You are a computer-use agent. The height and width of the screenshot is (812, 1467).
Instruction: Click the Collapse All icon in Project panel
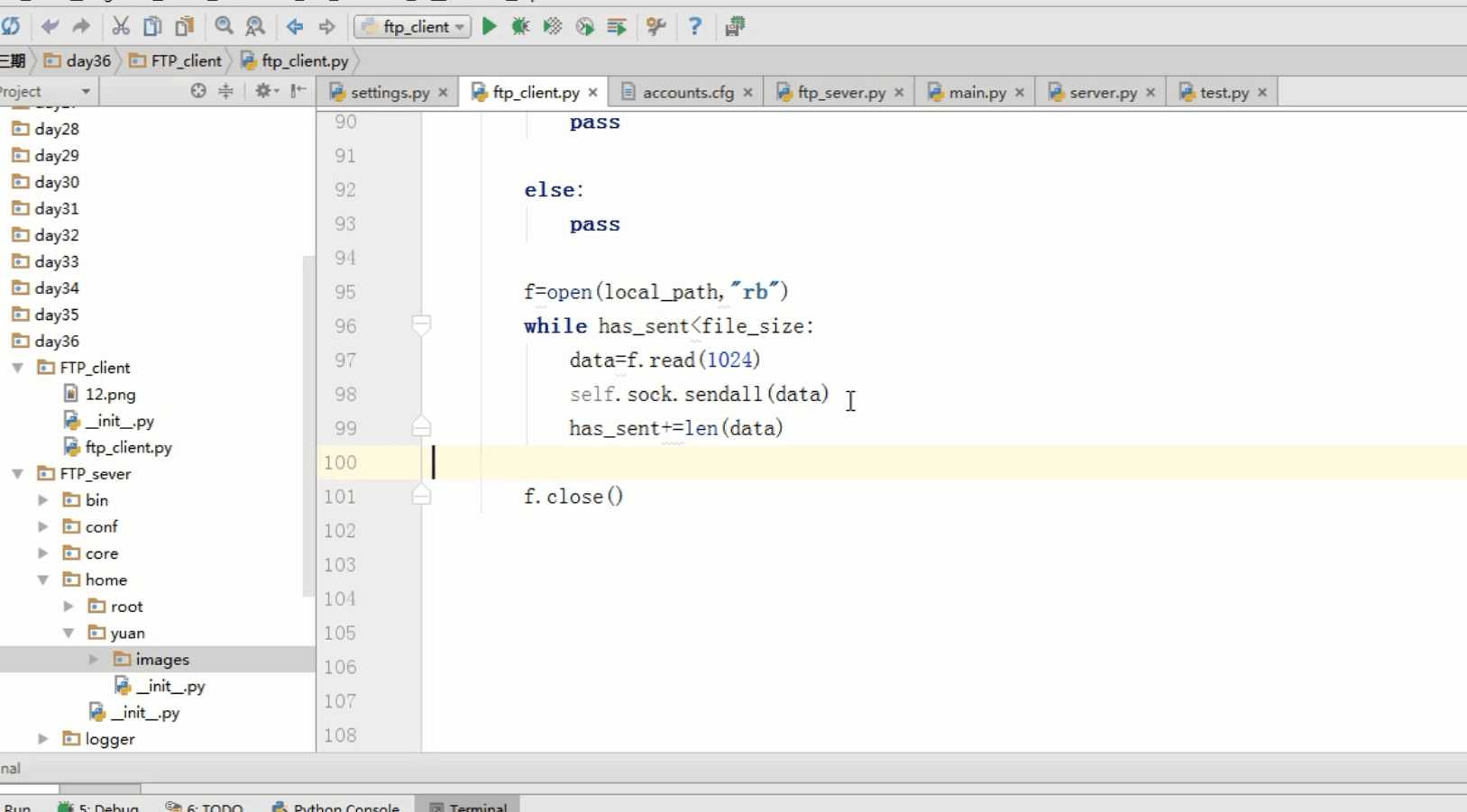(x=225, y=90)
